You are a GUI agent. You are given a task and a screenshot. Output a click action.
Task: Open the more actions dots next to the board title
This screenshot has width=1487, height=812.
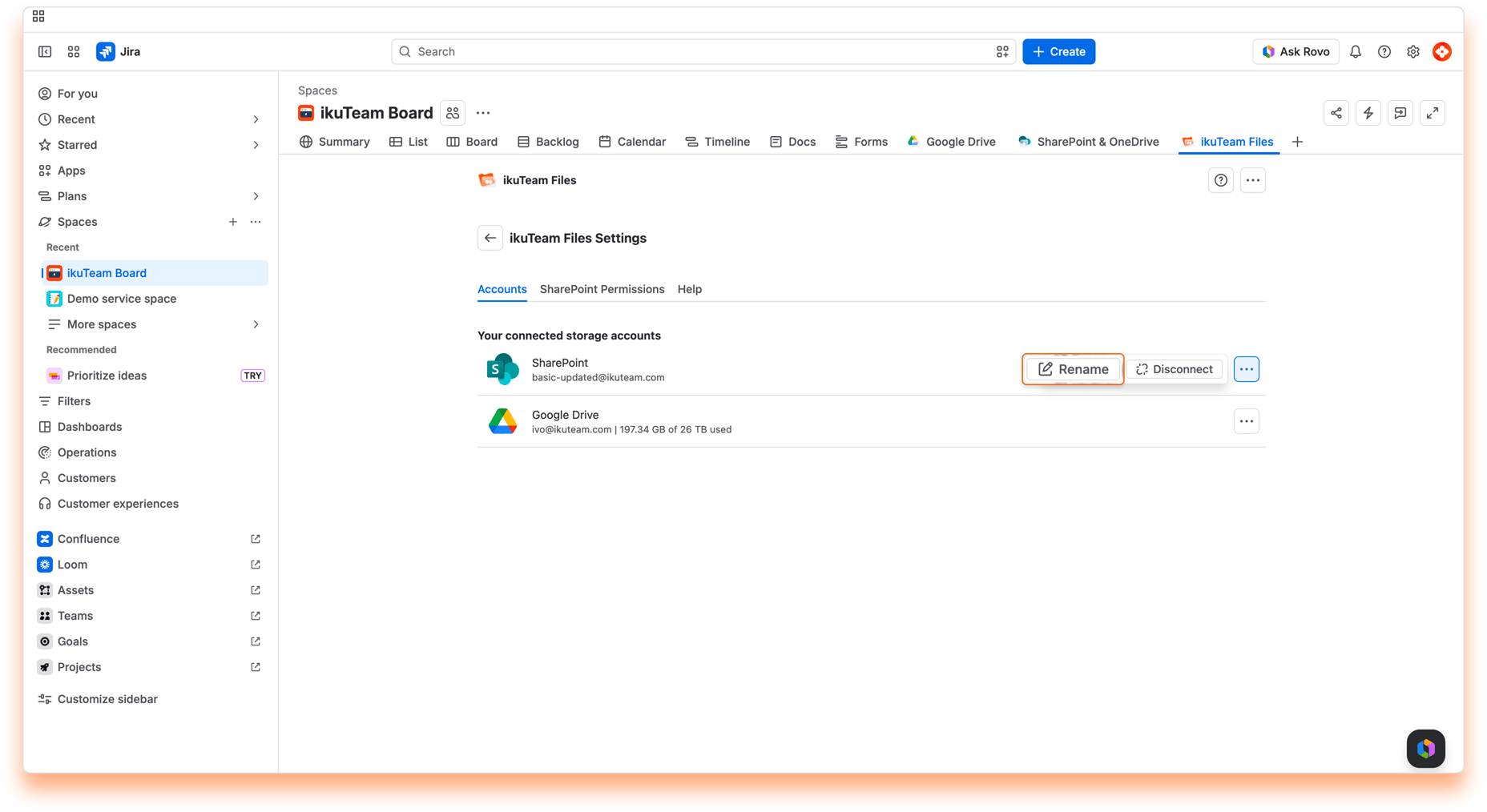(483, 113)
